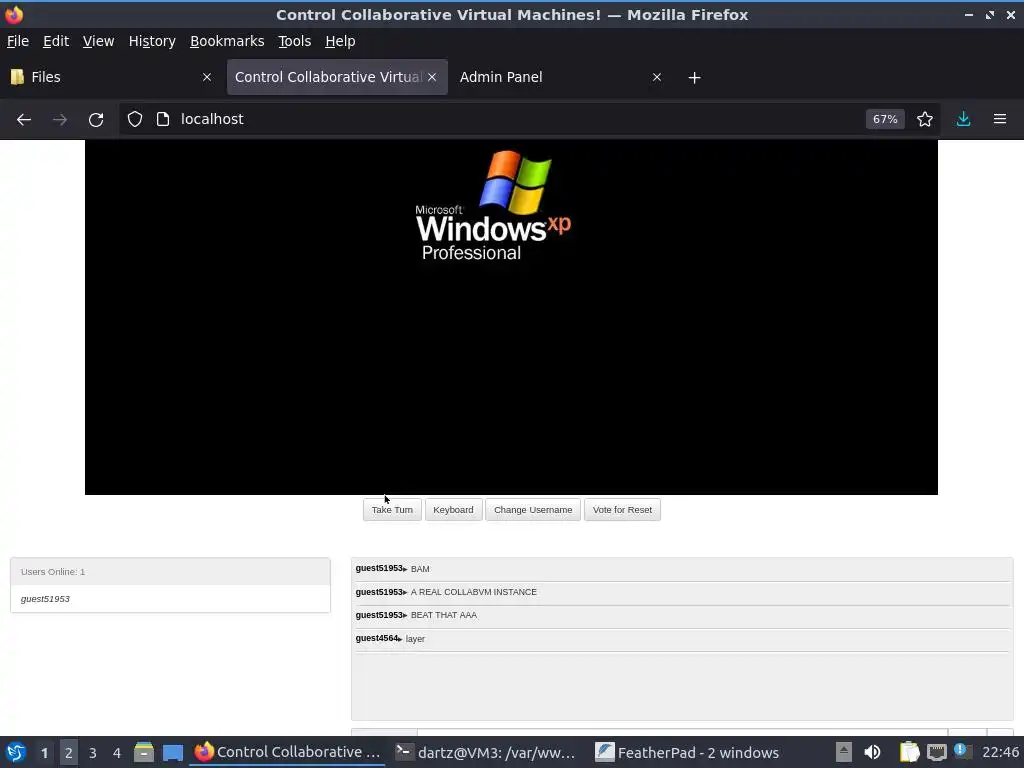The image size is (1024, 768).
Task: Open the File menu
Action: point(18,41)
